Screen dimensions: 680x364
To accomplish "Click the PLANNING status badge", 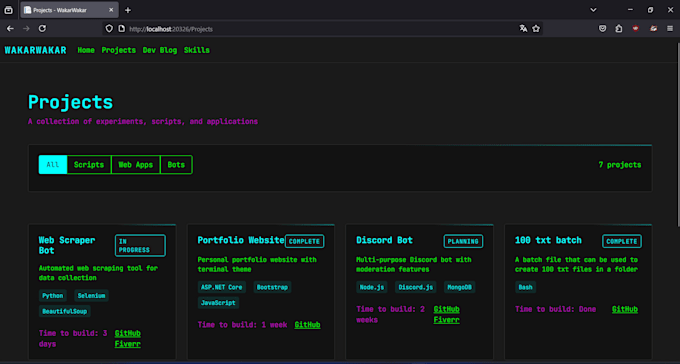I will coord(463,241).
